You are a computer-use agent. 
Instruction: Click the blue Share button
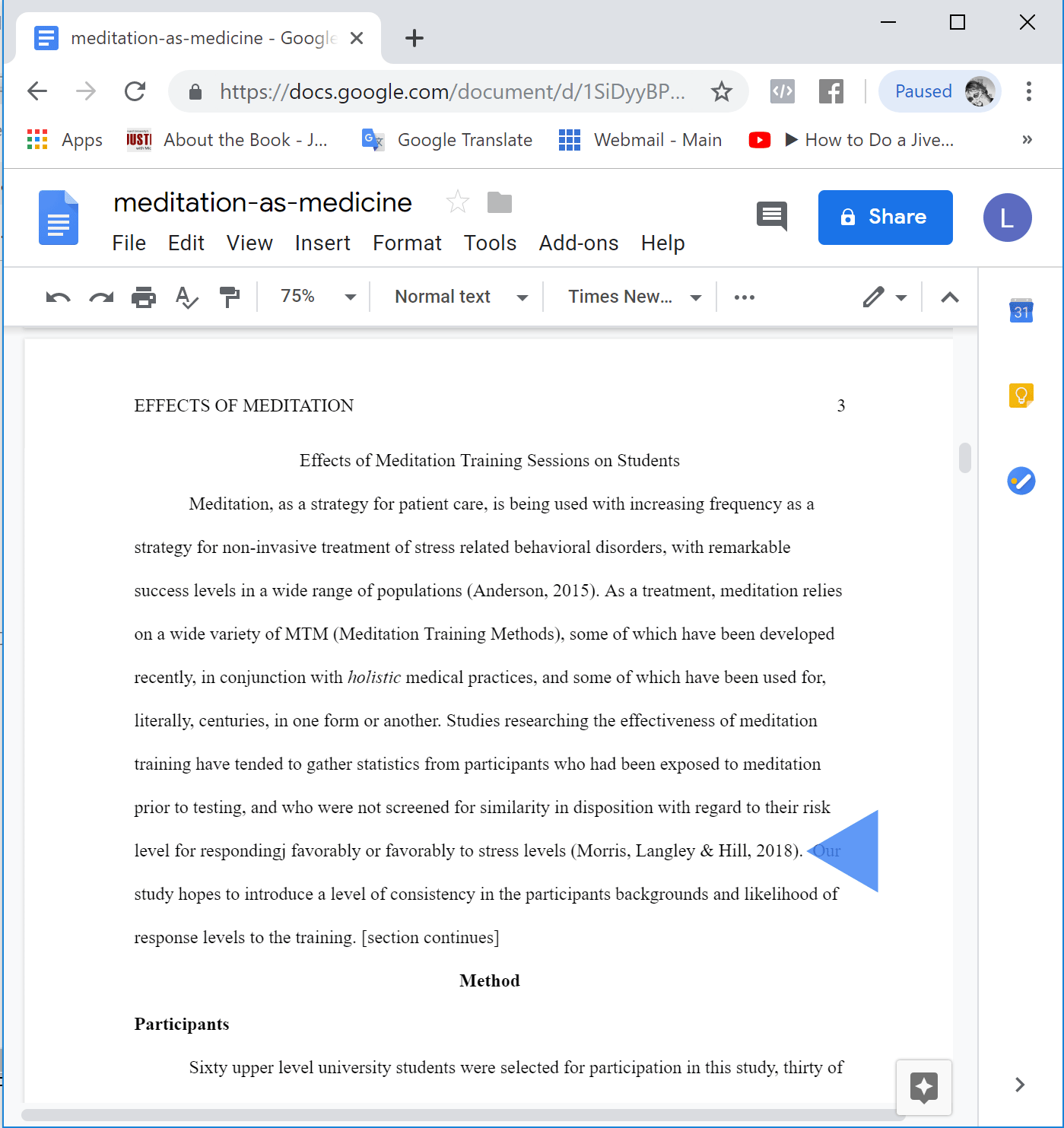pyautogui.click(x=885, y=218)
